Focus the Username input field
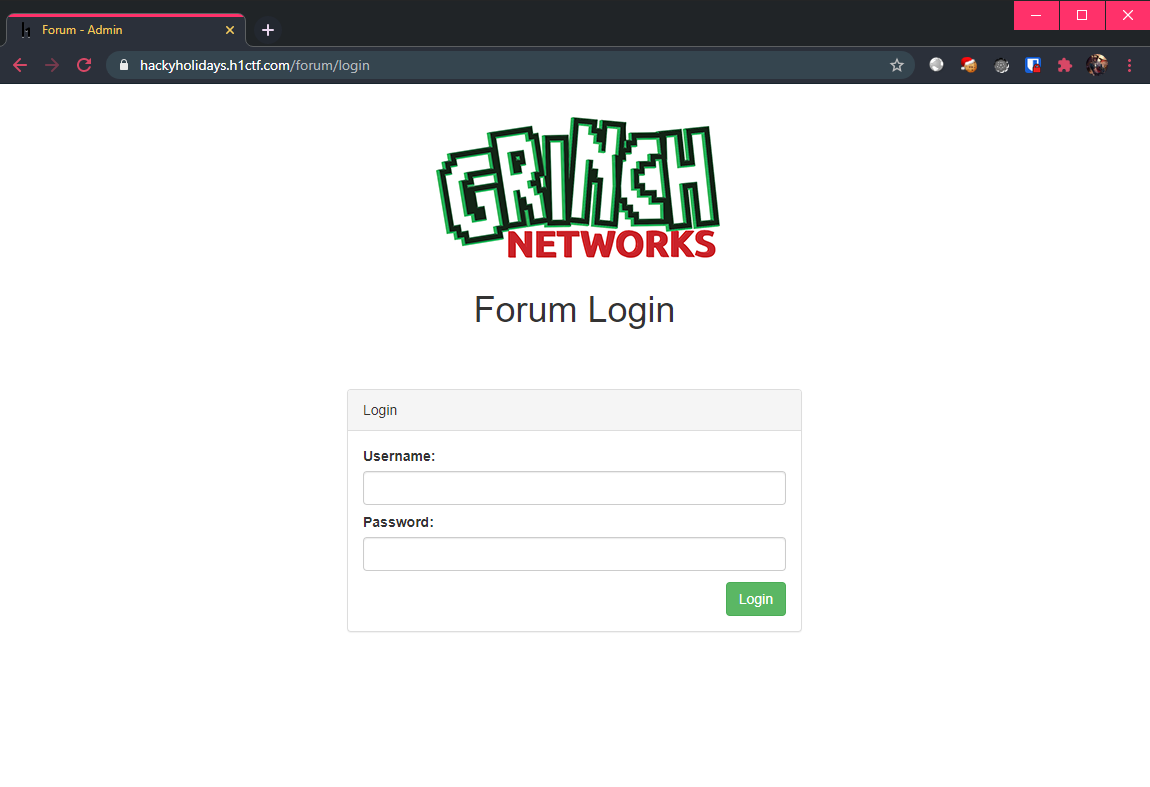 click(574, 488)
